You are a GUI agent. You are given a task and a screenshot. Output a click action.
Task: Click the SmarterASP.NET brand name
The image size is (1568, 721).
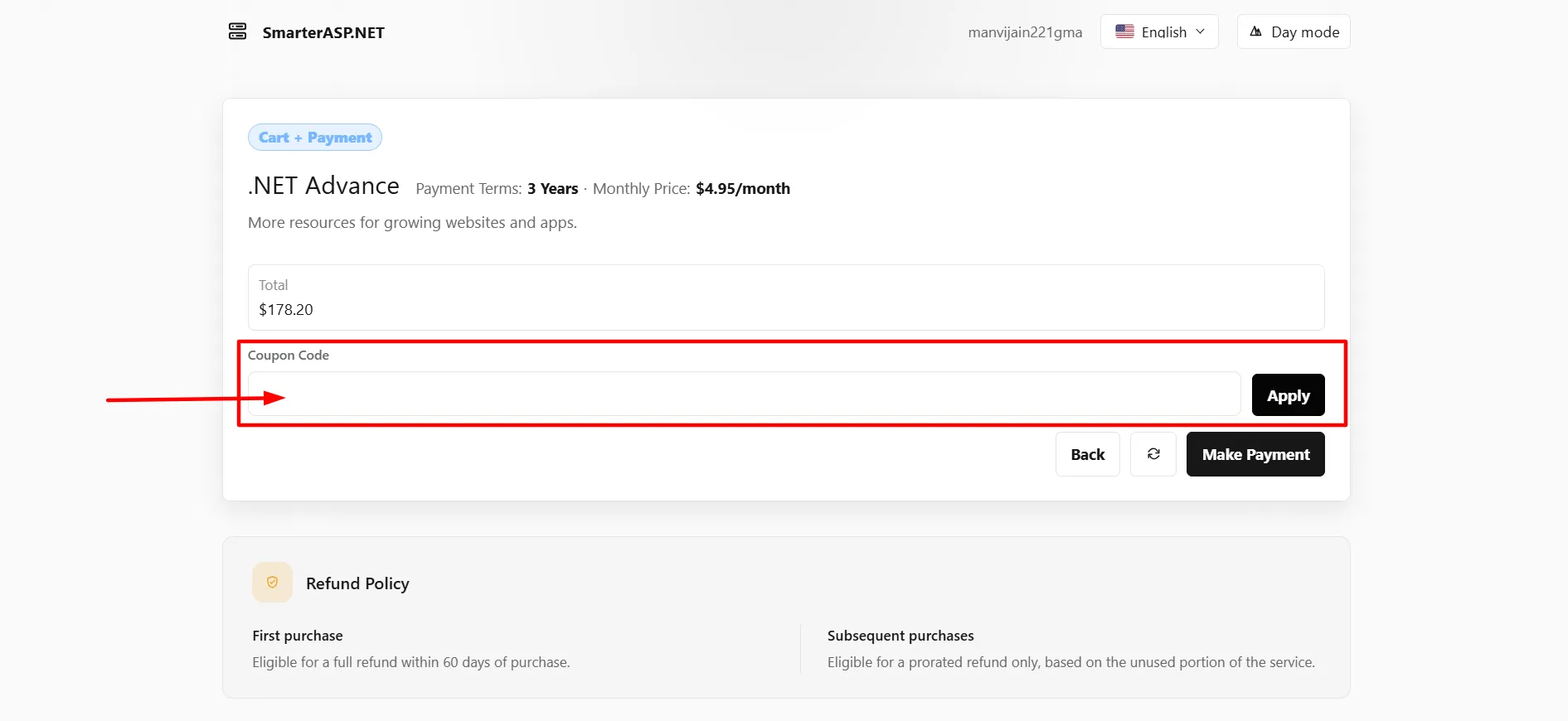point(323,32)
